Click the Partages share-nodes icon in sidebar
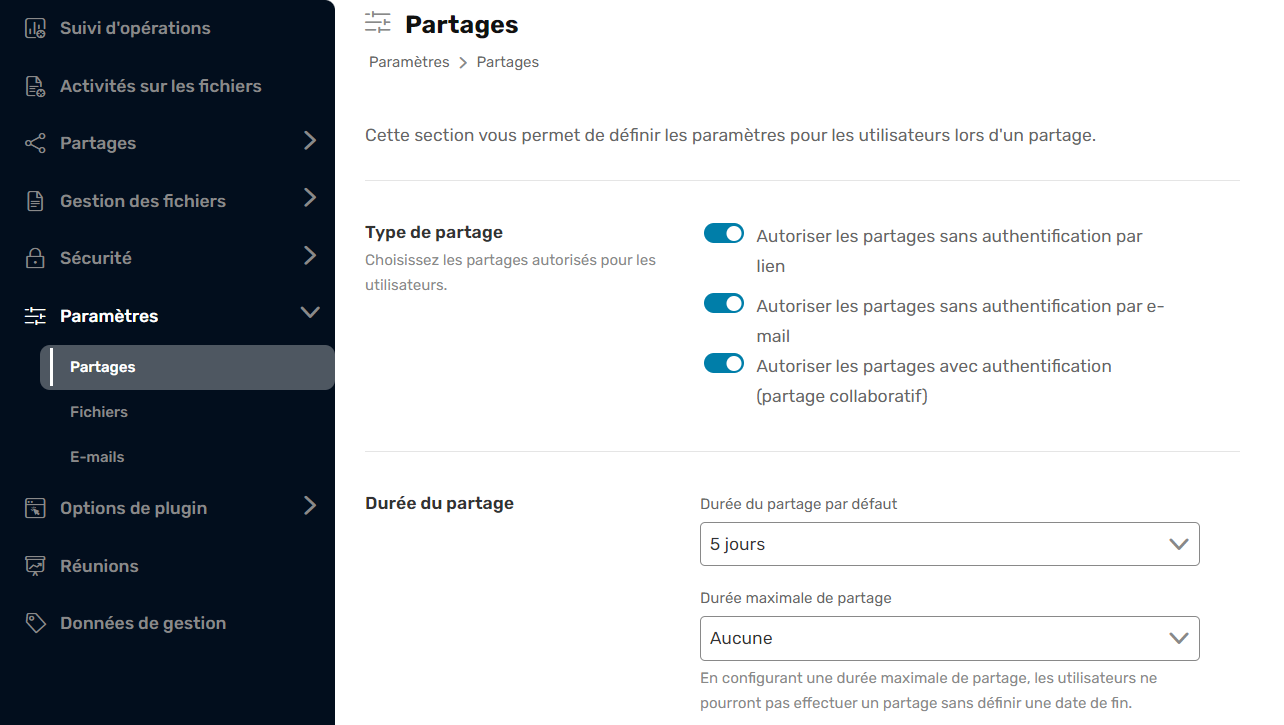 [x=35, y=144]
